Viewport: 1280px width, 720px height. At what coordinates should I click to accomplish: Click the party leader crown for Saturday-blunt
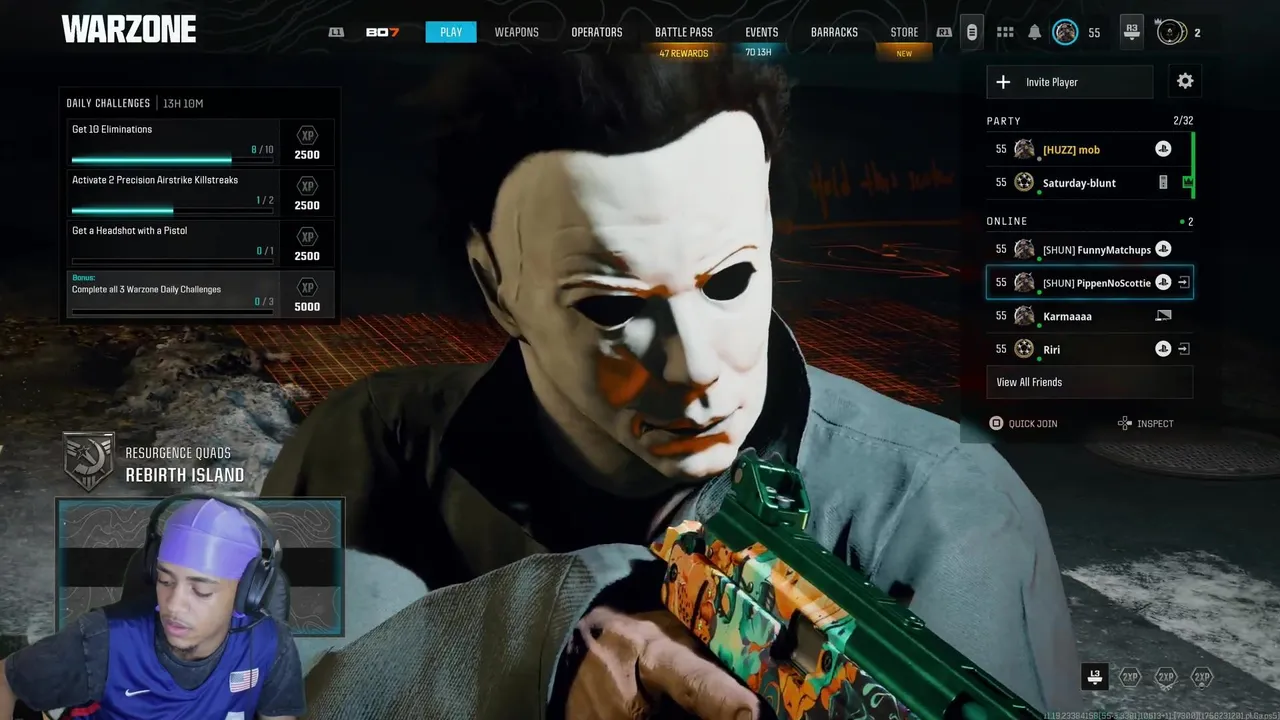click(x=1187, y=183)
